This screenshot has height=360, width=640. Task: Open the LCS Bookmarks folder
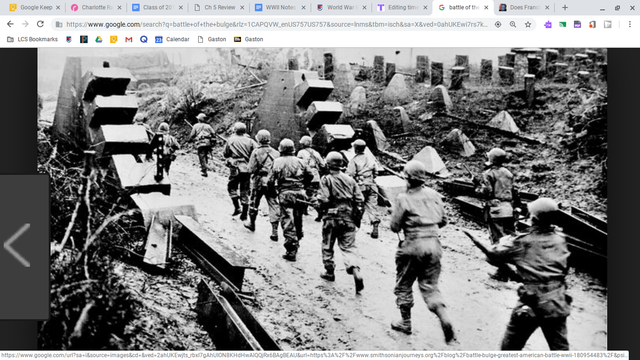(x=32, y=39)
